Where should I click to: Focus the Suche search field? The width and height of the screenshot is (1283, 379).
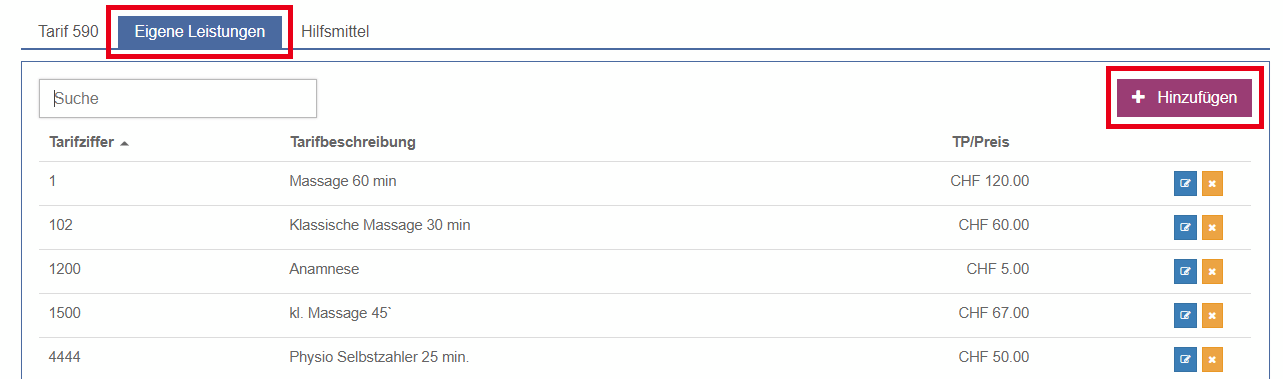(178, 99)
